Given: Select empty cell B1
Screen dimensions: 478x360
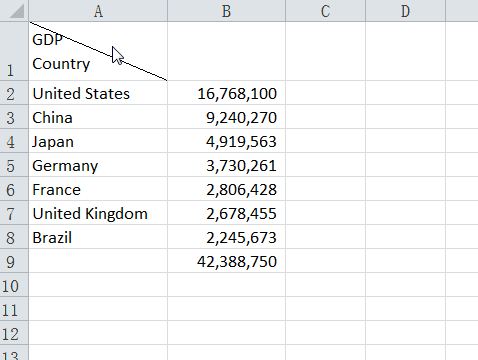Looking at the screenshot, I should (x=226, y=51).
